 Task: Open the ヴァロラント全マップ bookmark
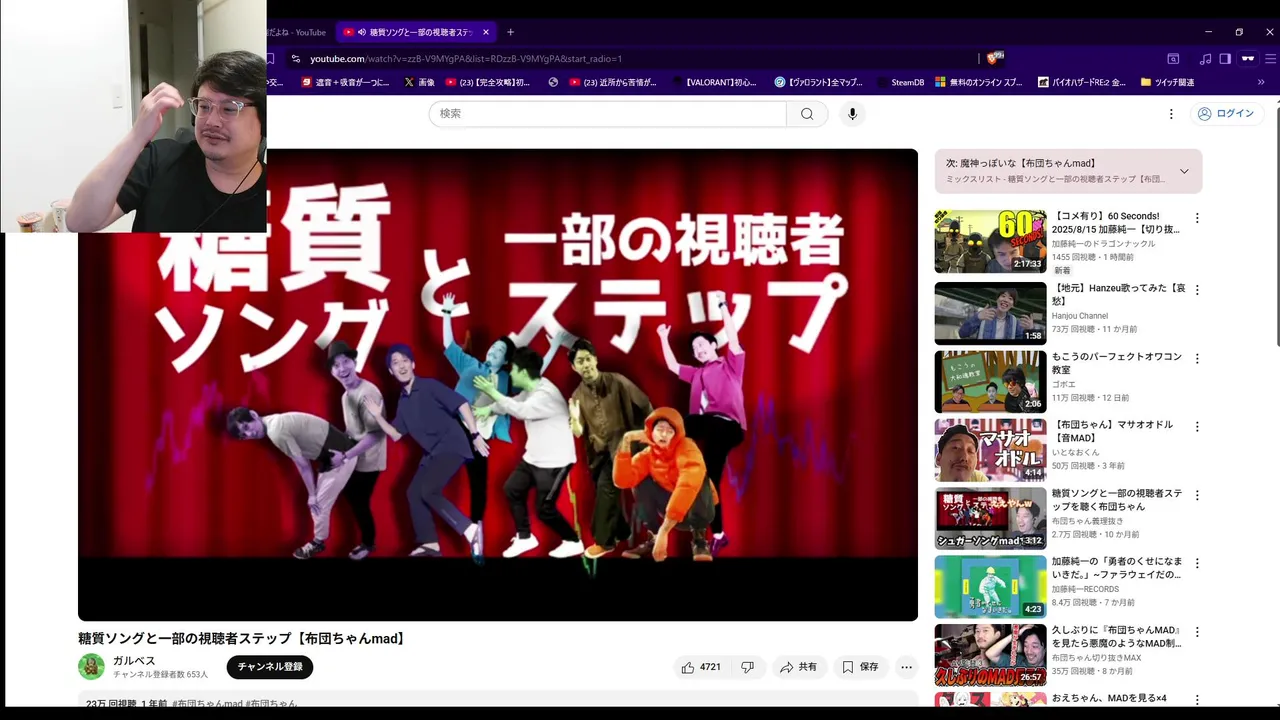coord(818,82)
